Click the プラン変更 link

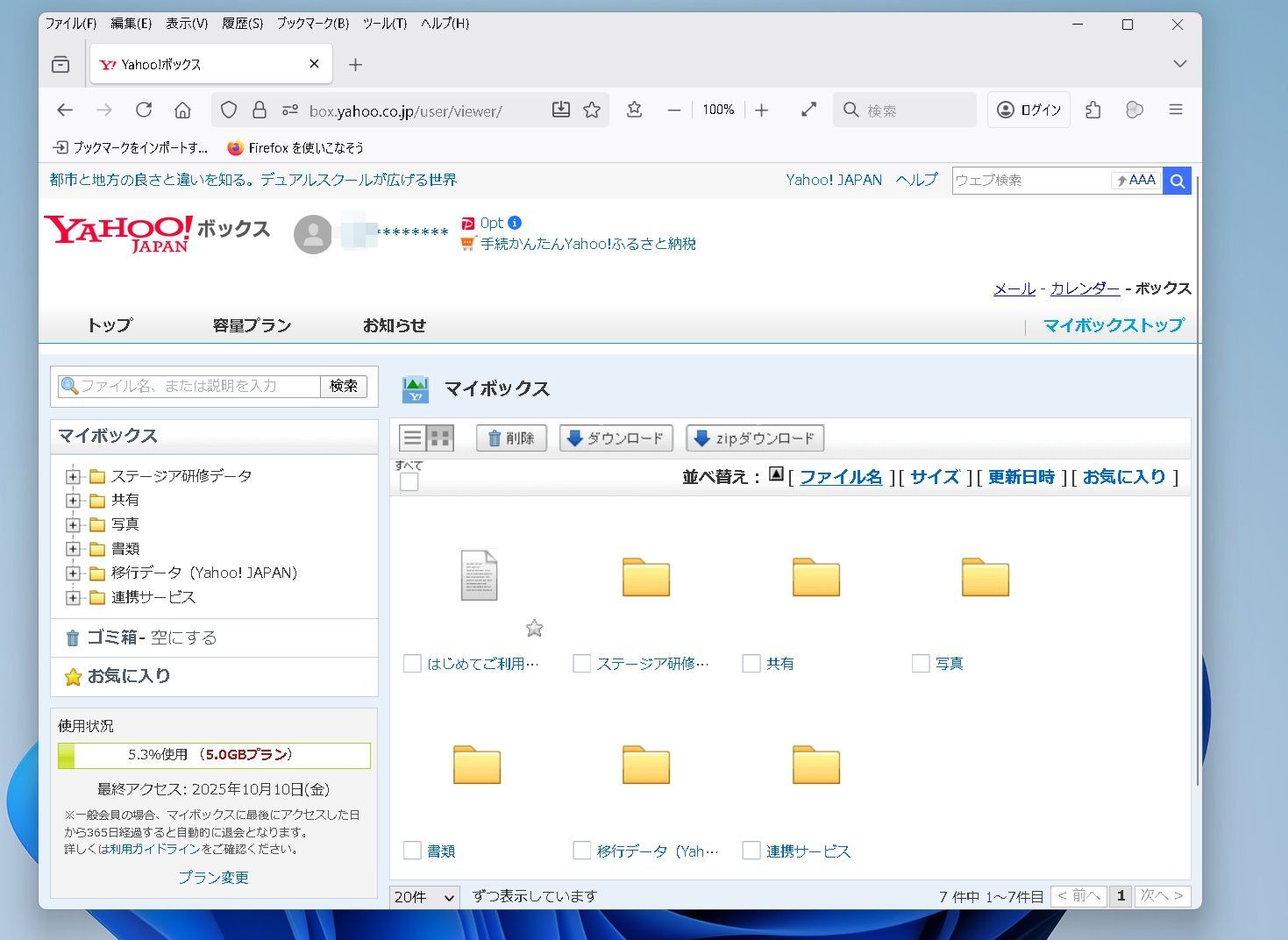point(213,877)
